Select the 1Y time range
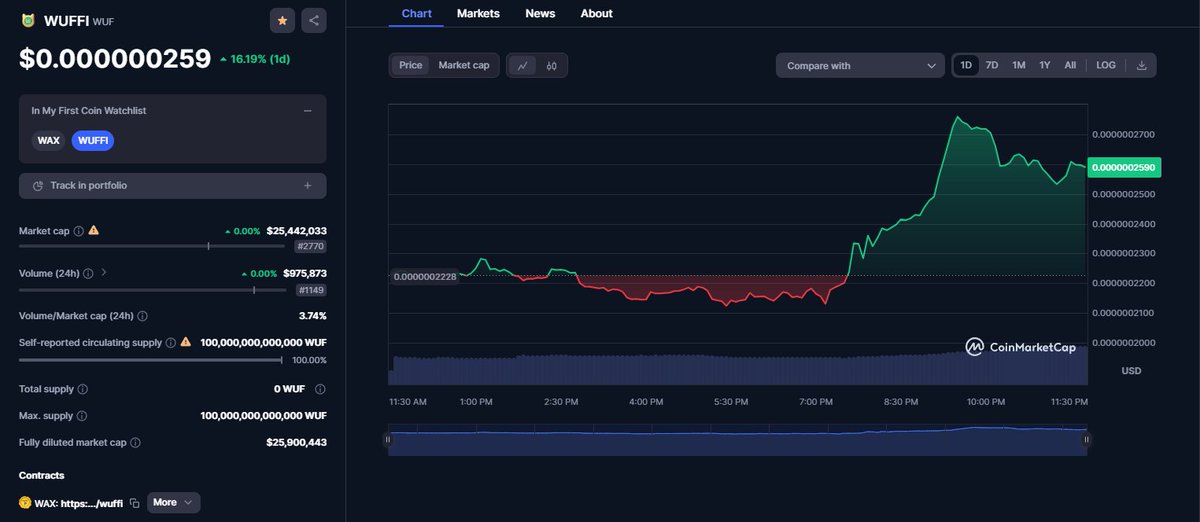The height and width of the screenshot is (522, 1200). point(1045,65)
